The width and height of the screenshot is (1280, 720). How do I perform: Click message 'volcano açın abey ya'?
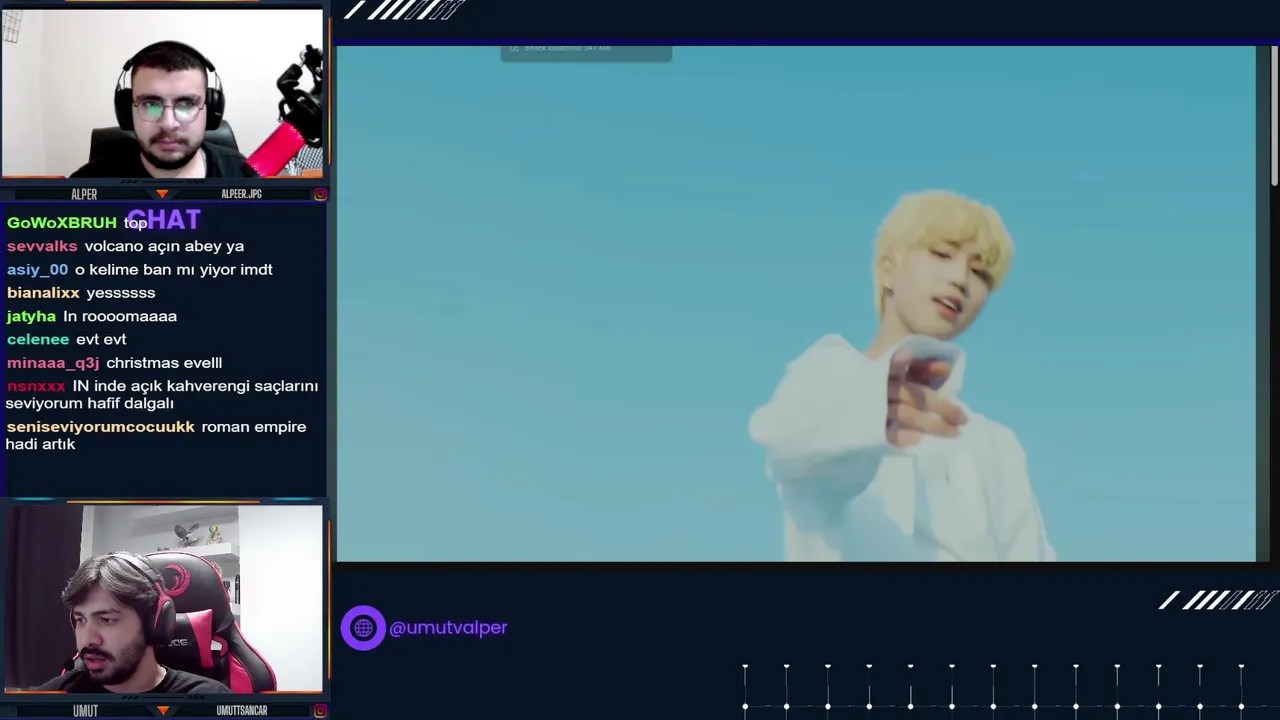[x=164, y=246]
